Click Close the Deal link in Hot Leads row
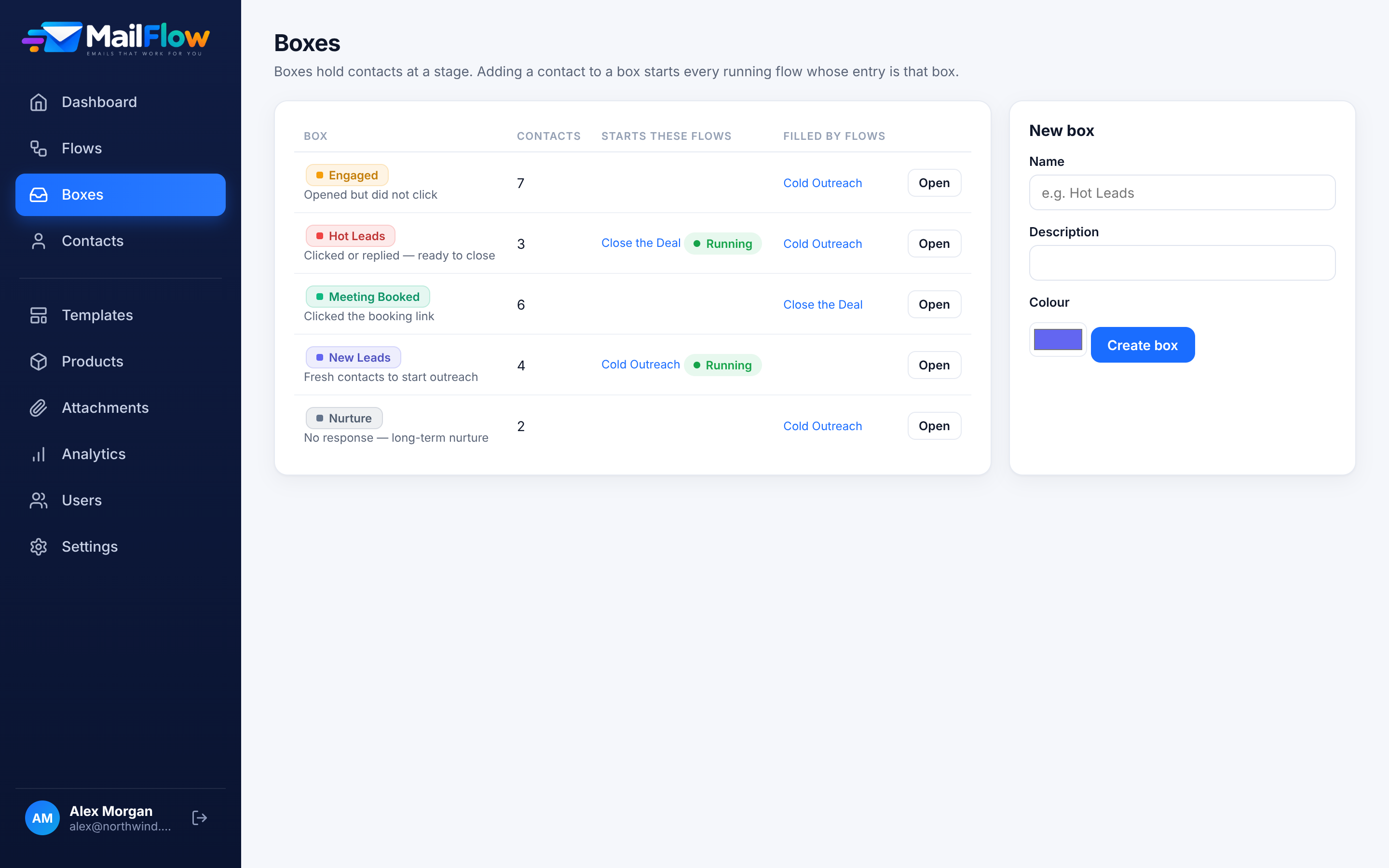This screenshot has height=868, width=1389. [640, 243]
